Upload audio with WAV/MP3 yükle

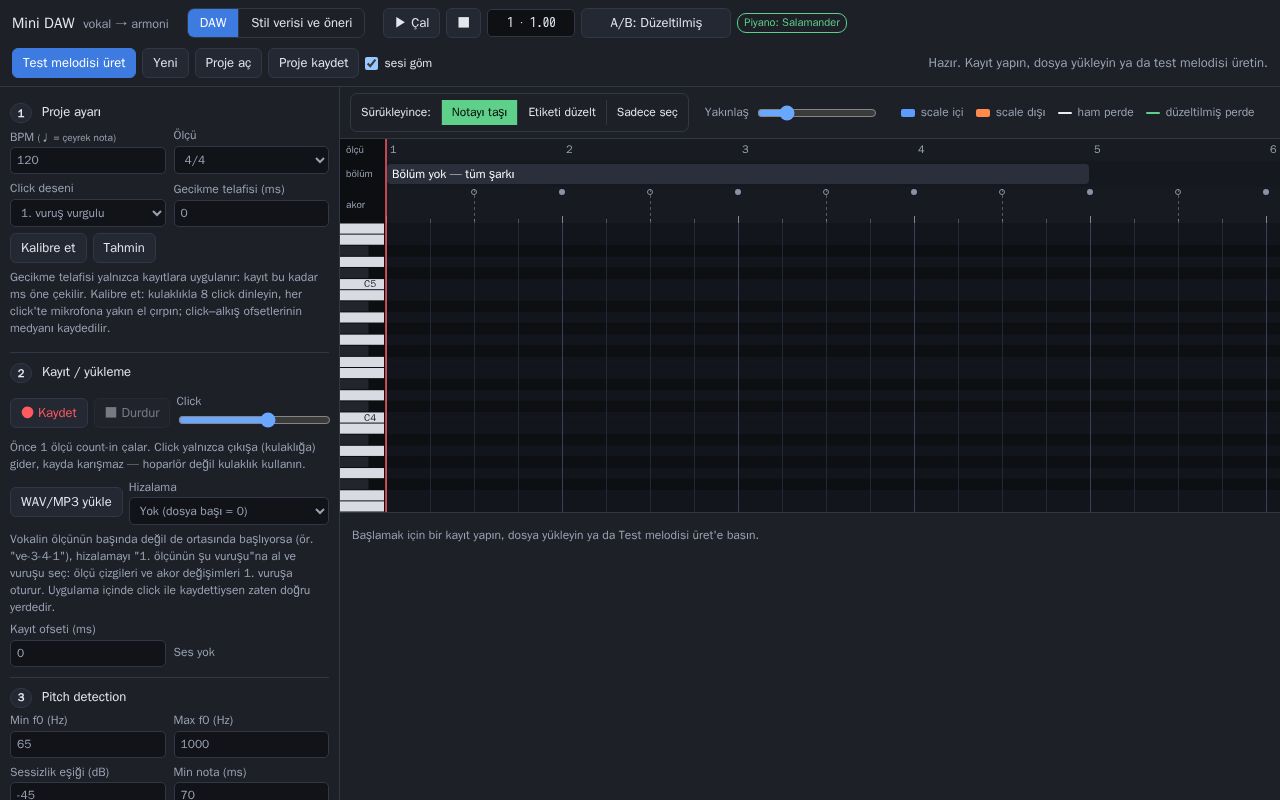tap(66, 502)
